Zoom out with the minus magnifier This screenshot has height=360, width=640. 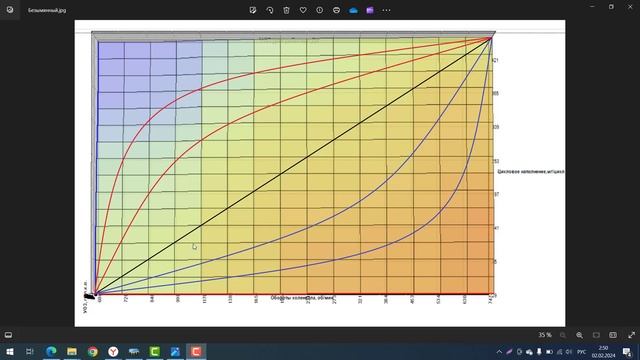(562, 335)
